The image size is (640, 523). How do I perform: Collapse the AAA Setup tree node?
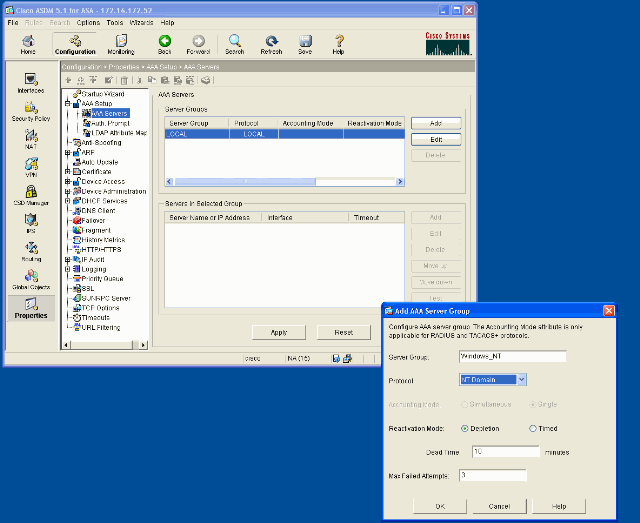pos(67,103)
